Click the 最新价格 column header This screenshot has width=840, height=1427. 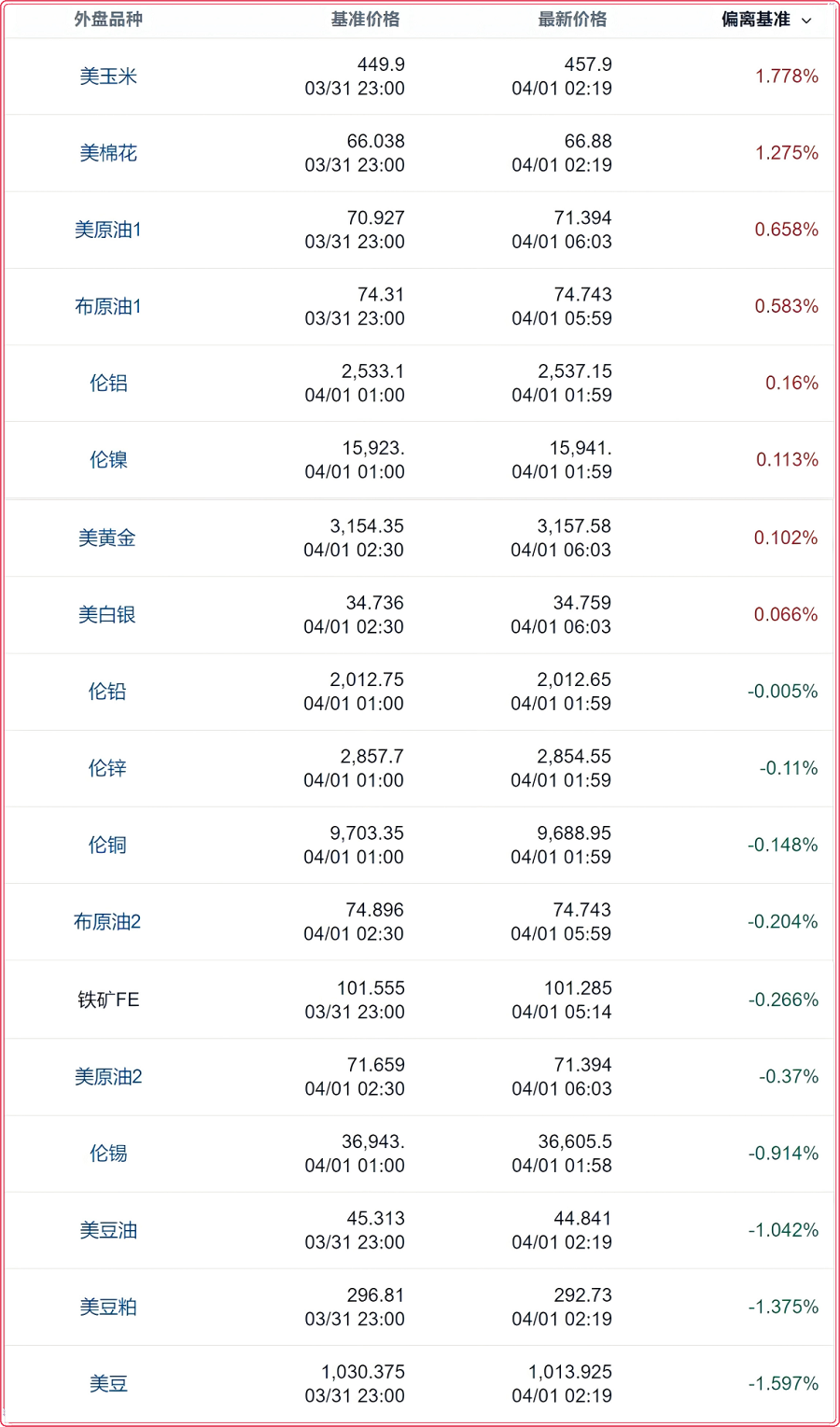[x=572, y=20]
